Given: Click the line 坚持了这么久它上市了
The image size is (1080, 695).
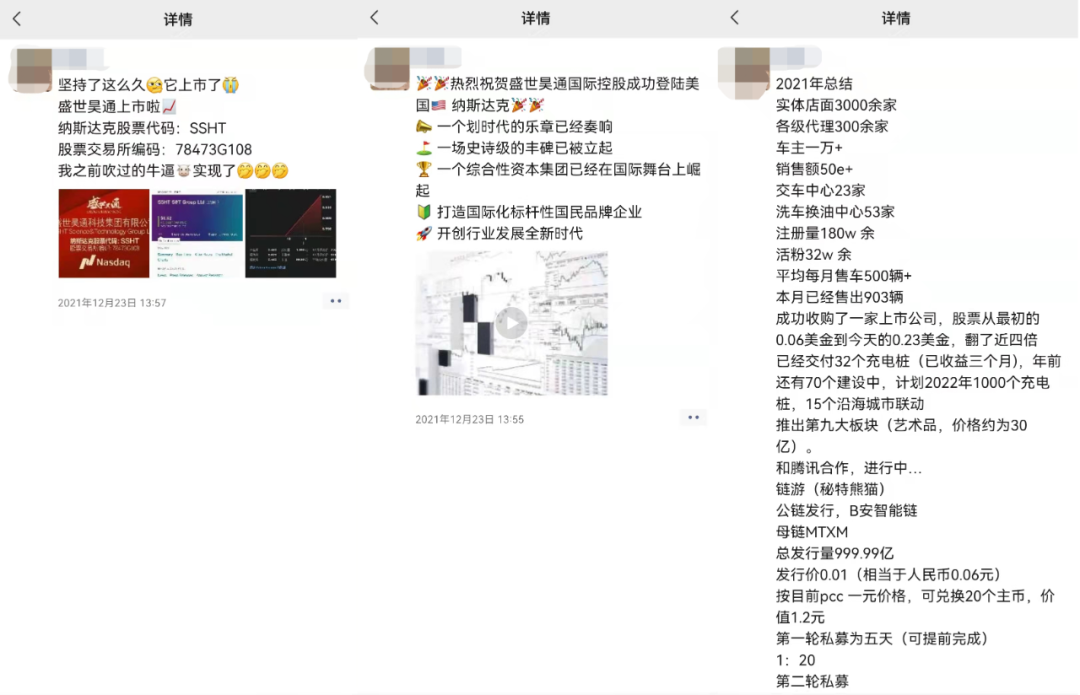Looking at the screenshot, I should (148, 85).
